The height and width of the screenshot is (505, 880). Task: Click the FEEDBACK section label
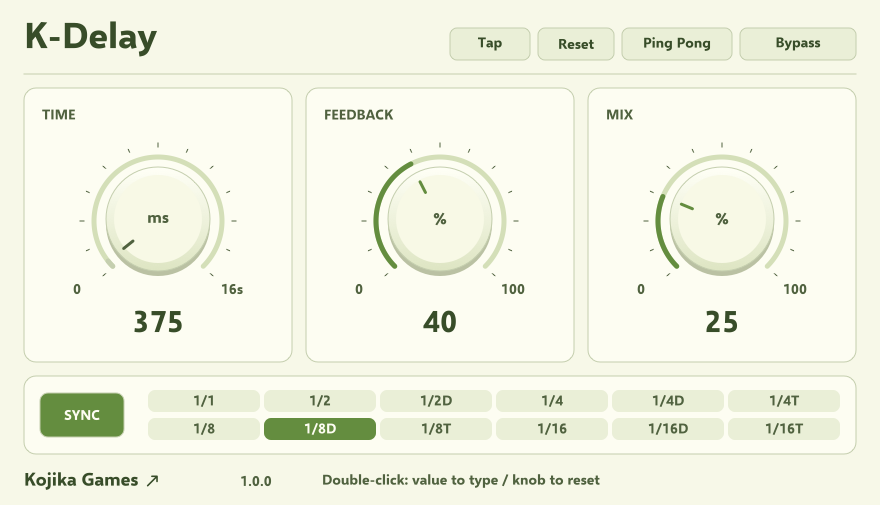pyautogui.click(x=359, y=114)
